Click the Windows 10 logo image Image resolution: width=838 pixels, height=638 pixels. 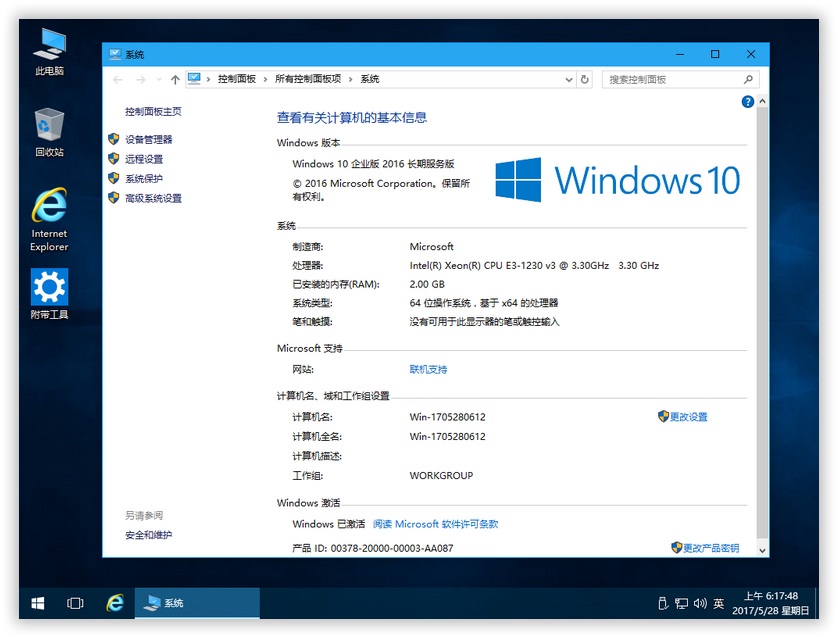[617, 180]
